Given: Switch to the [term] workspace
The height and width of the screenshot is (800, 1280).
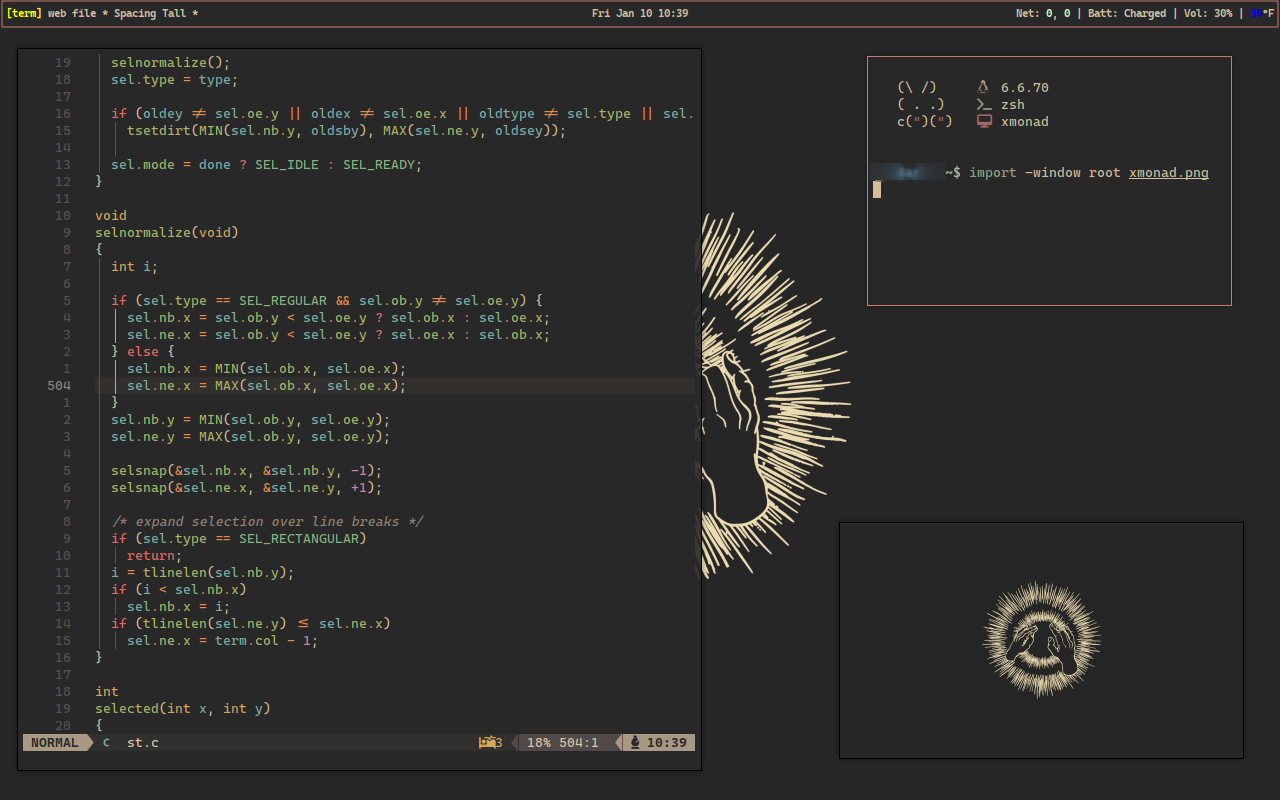Looking at the screenshot, I should pyautogui.click(x=24, y=14).
